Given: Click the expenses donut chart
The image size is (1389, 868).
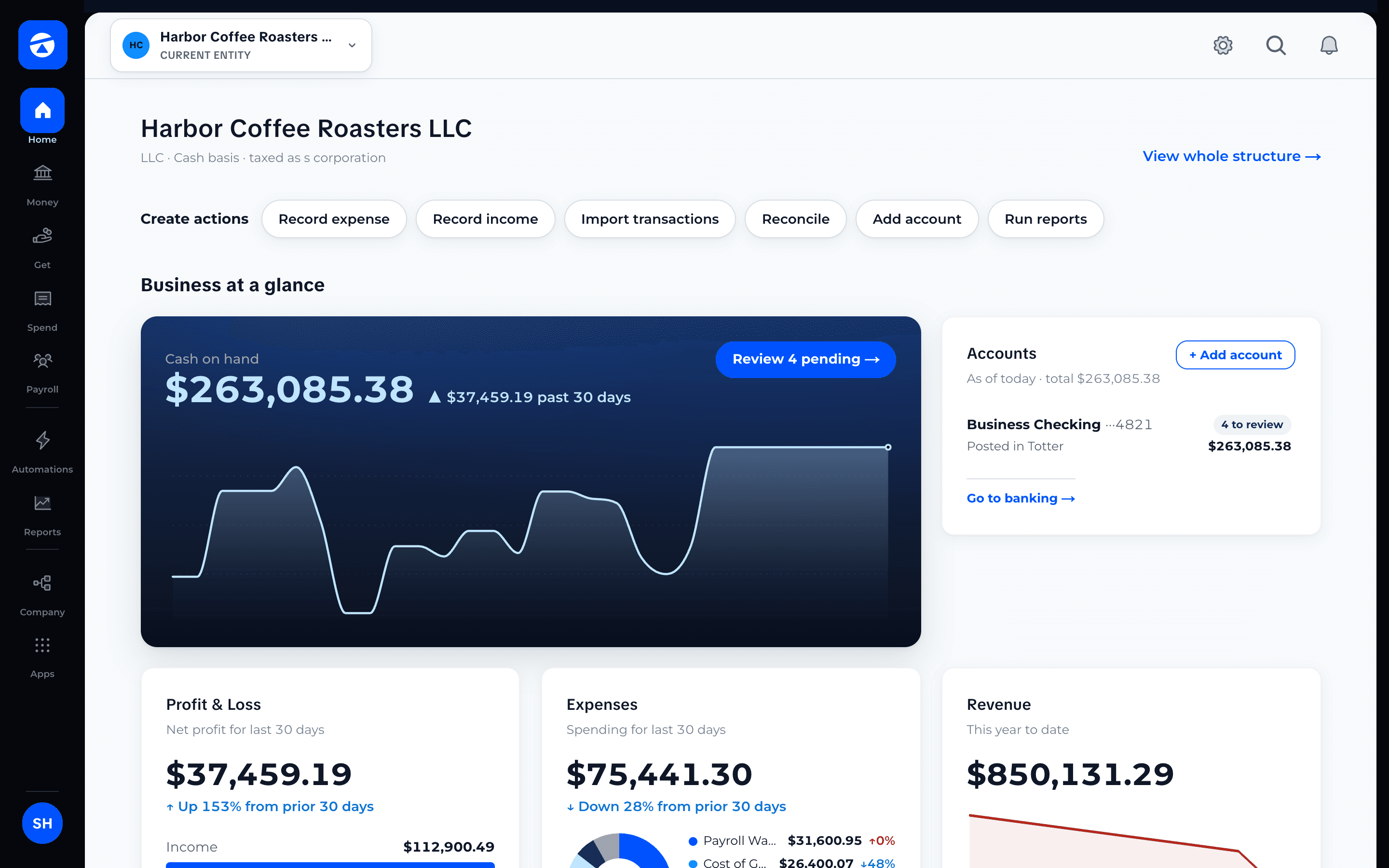Looking at the screenshot, I should [x=619, y=851].
